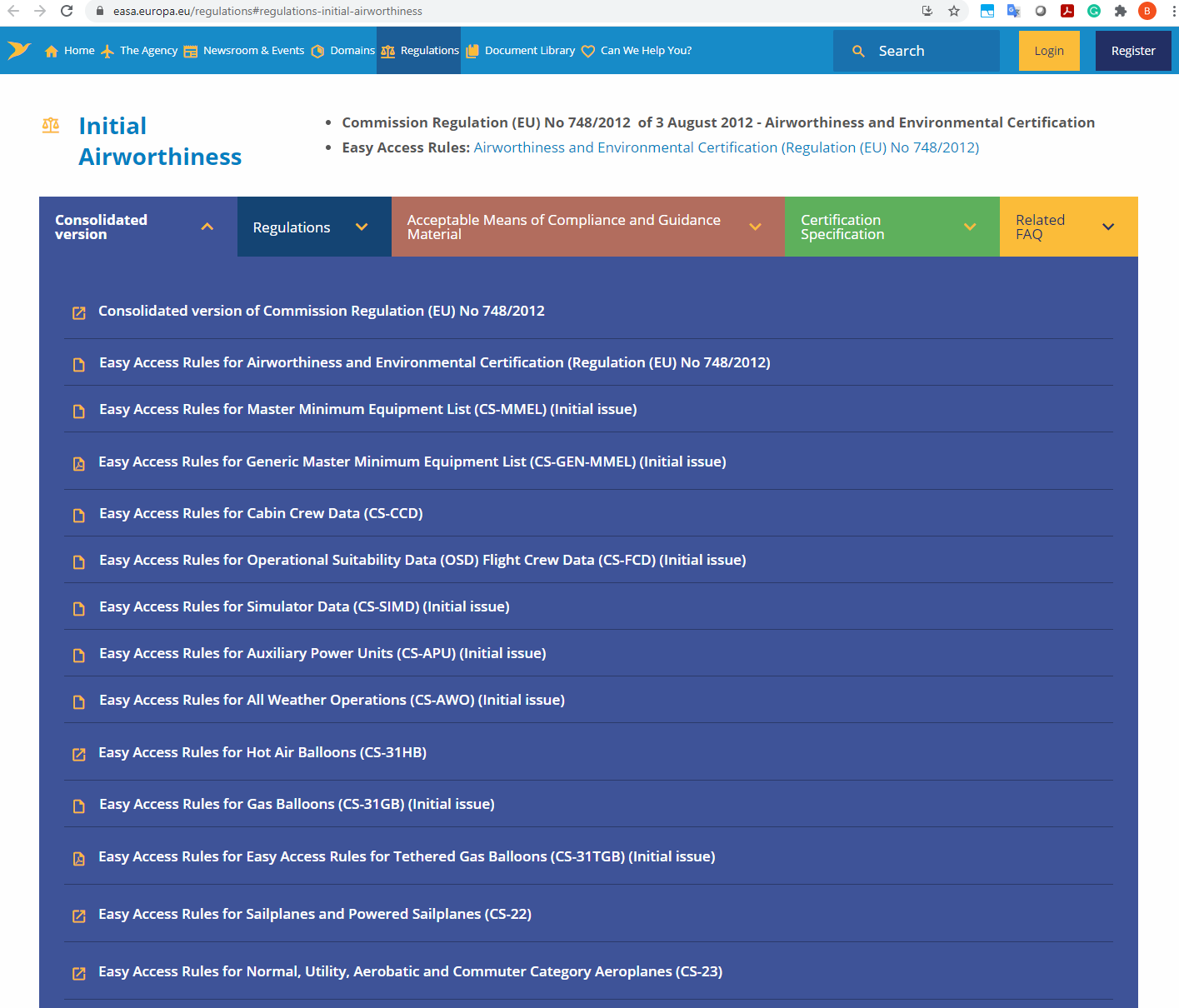This screenshot has height=1008, width=1179.
Task: Open Easy Access Rules for Simulator Data CS-SIMD
Action: [x=304, y=606]
